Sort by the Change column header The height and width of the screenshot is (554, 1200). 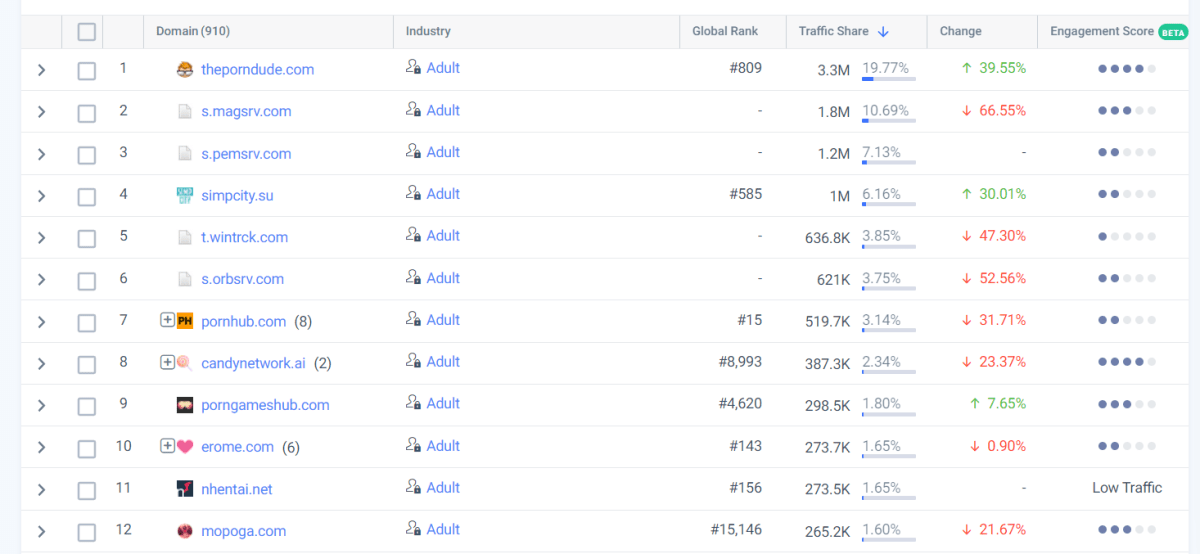[960, 32]
